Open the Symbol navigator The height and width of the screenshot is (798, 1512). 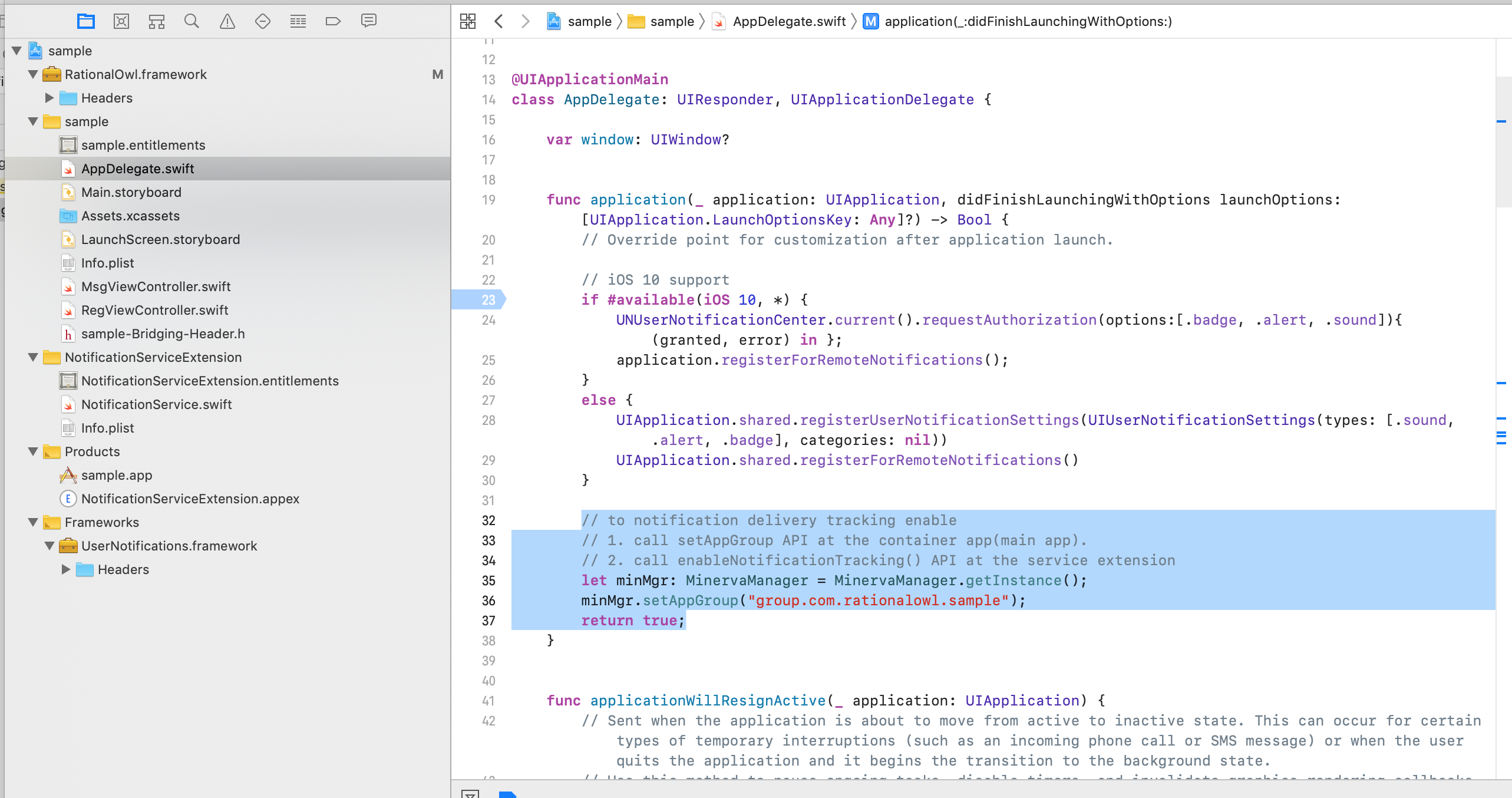click(156, 22)
